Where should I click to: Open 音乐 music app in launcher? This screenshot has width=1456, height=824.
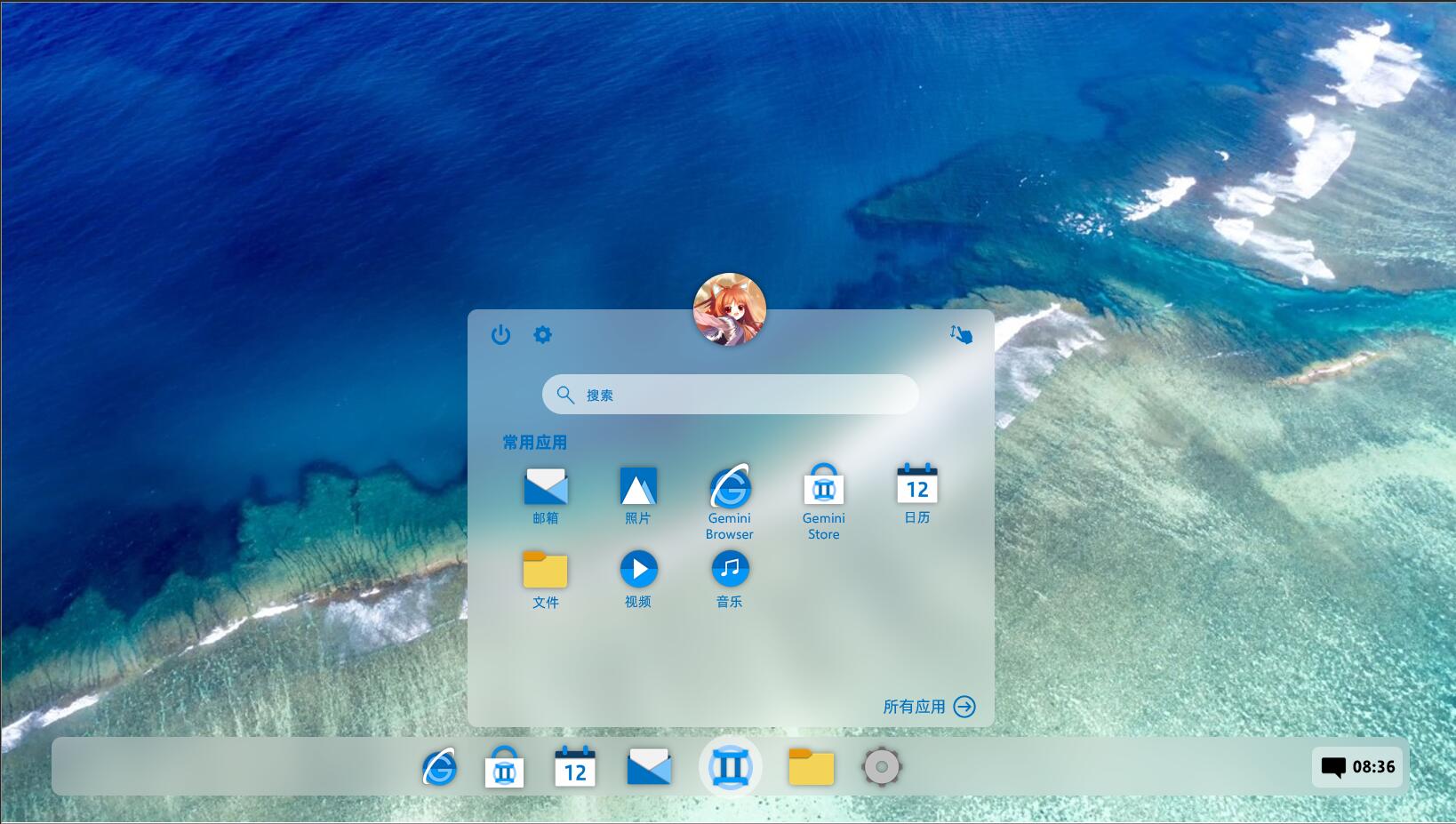730,580
